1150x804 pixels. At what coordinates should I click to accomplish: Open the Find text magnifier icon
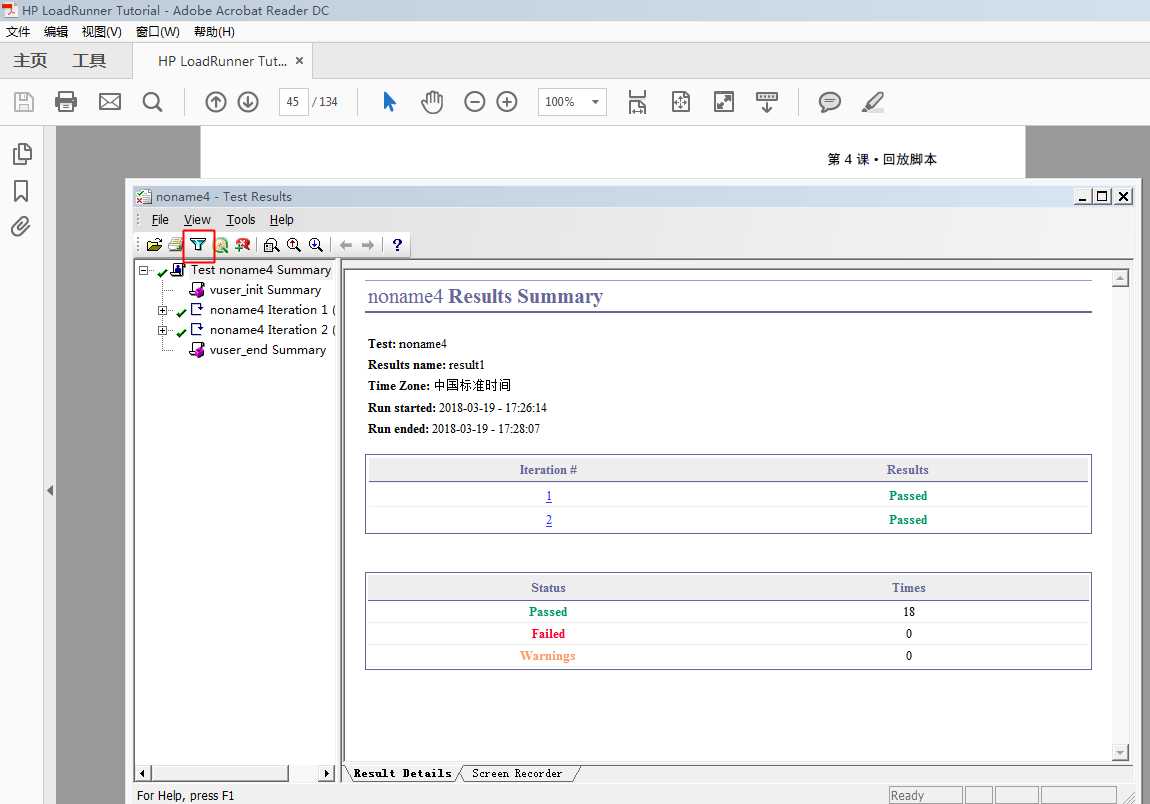153,101
